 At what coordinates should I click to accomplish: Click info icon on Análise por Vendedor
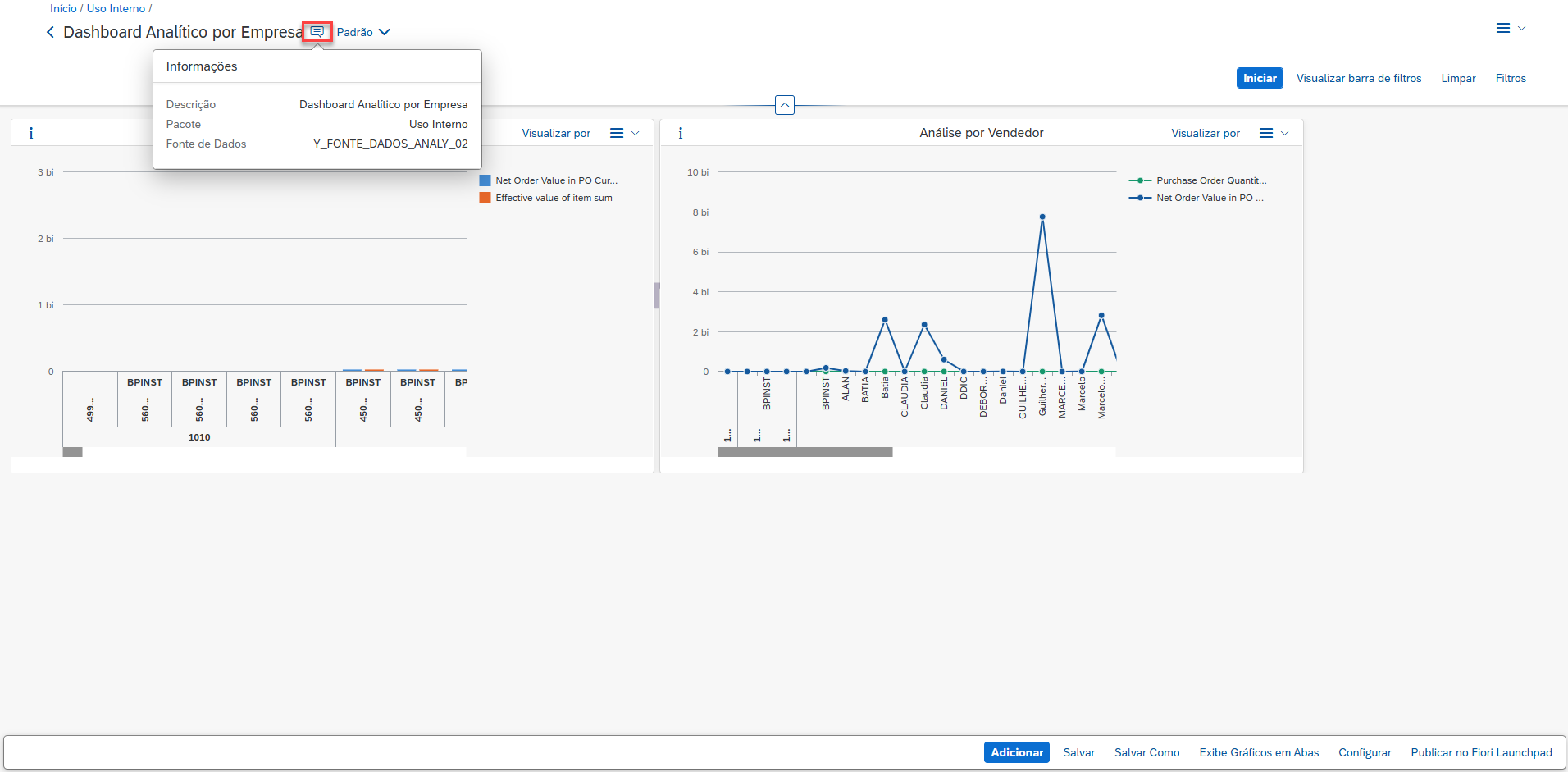click(x=681, y=133)
